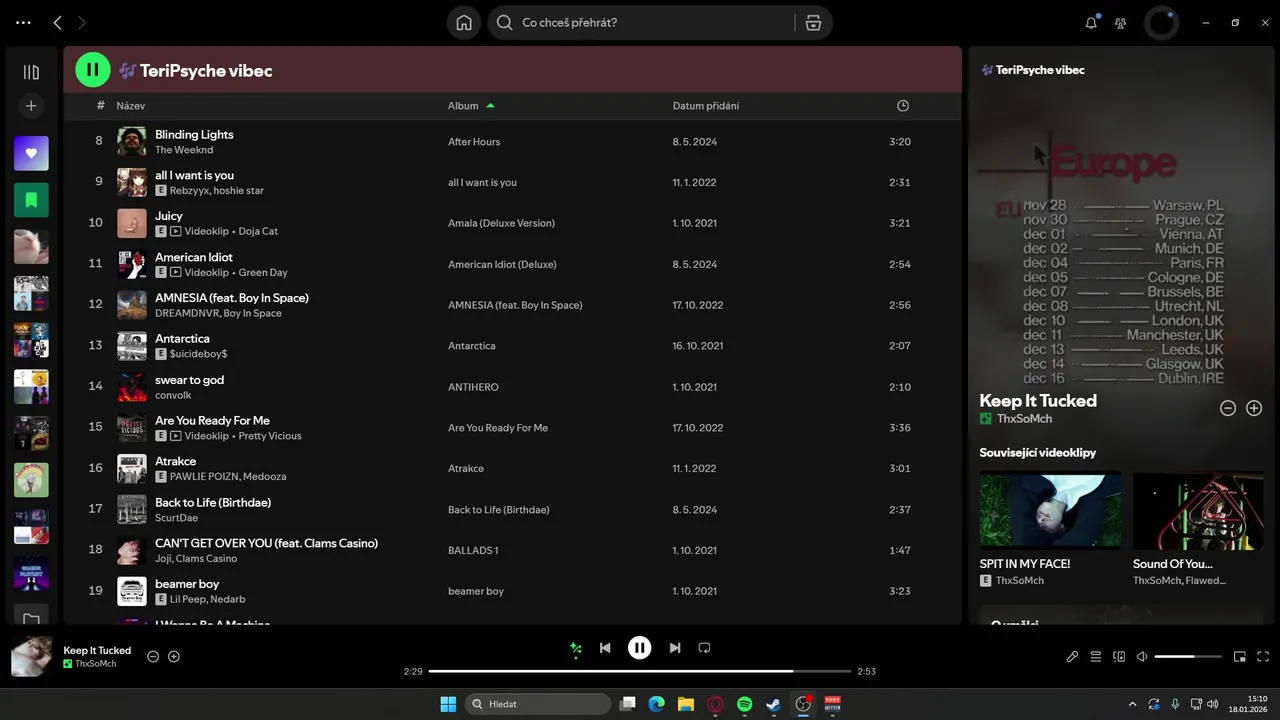Sort by duration clock icon header

click(903, 106)
